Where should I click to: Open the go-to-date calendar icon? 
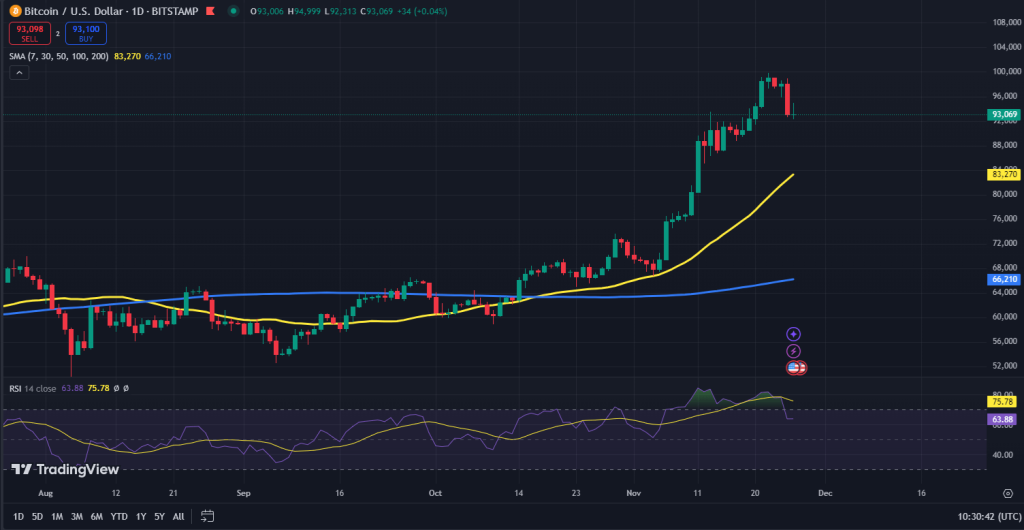click(x=207, y=516)
